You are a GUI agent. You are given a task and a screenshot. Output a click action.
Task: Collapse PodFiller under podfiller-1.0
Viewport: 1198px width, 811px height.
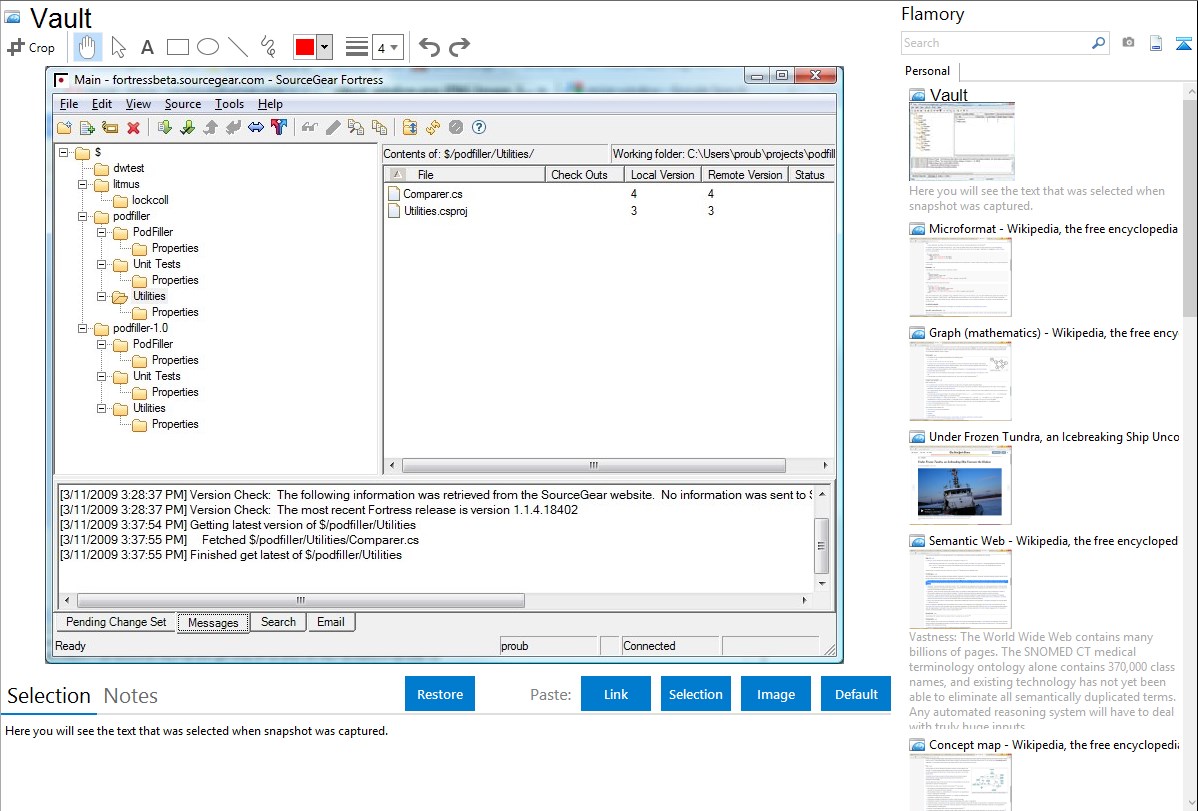pos(102,345)
